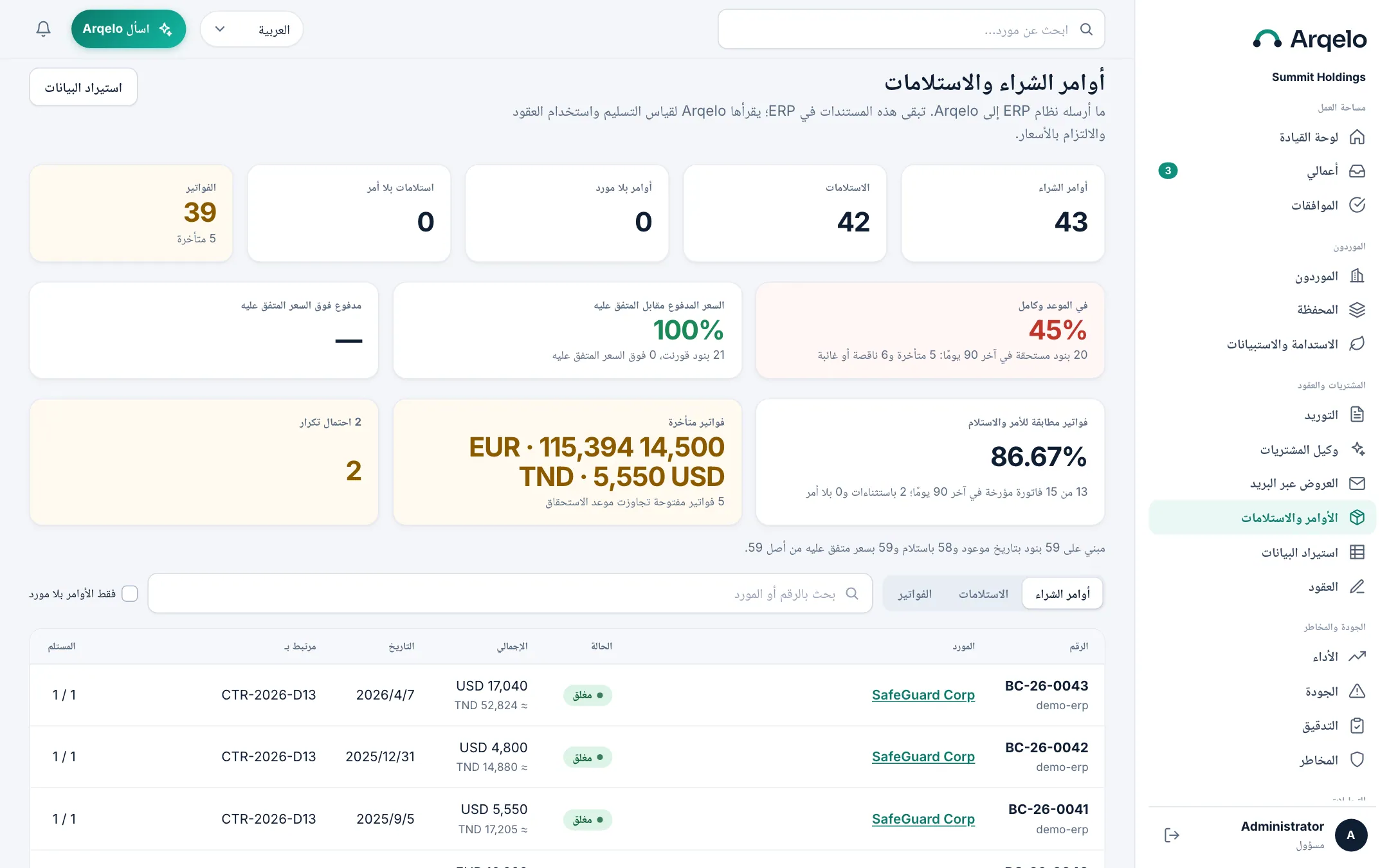The width and height of the screenshot is (1389, 868).
Task: Switch to the الفواتير tab
Action: 914,593
